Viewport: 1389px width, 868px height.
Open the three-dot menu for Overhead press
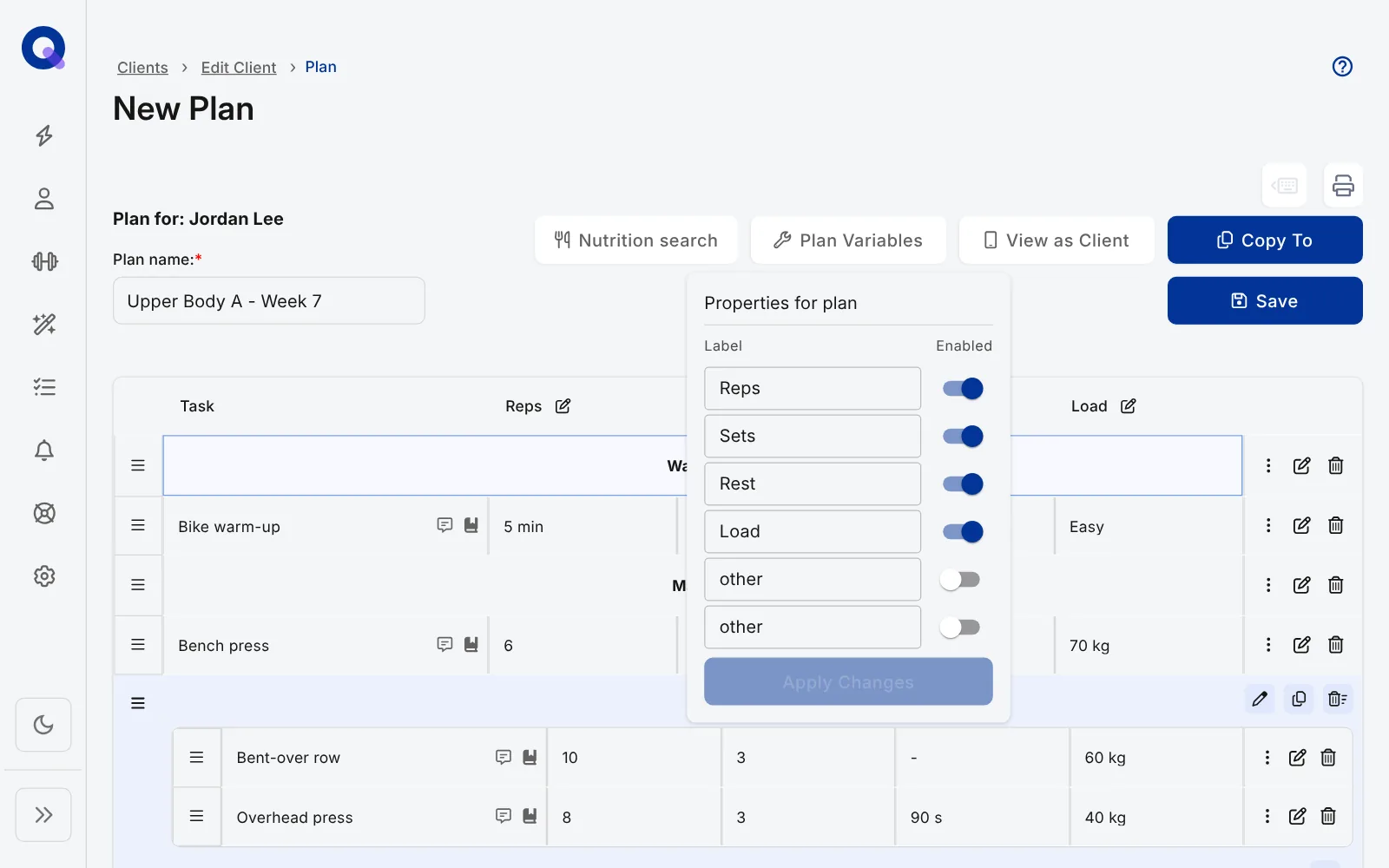(1267, 816)
